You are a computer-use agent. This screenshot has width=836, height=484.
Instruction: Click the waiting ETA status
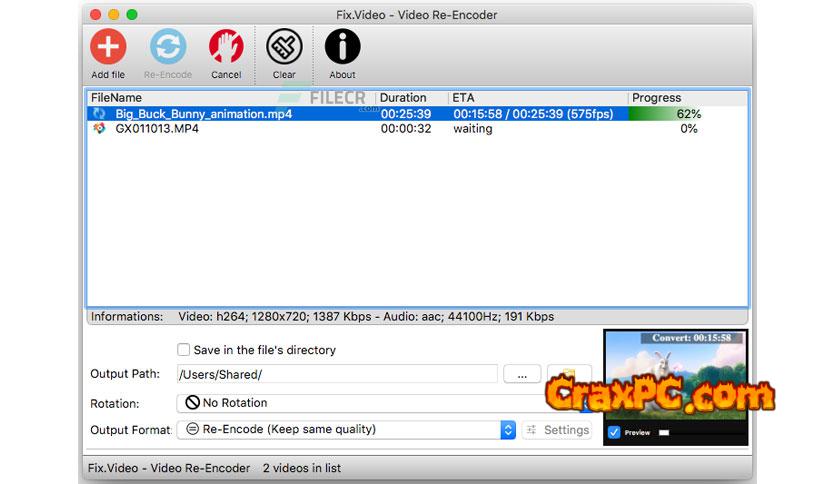click(x=473, y=128)
